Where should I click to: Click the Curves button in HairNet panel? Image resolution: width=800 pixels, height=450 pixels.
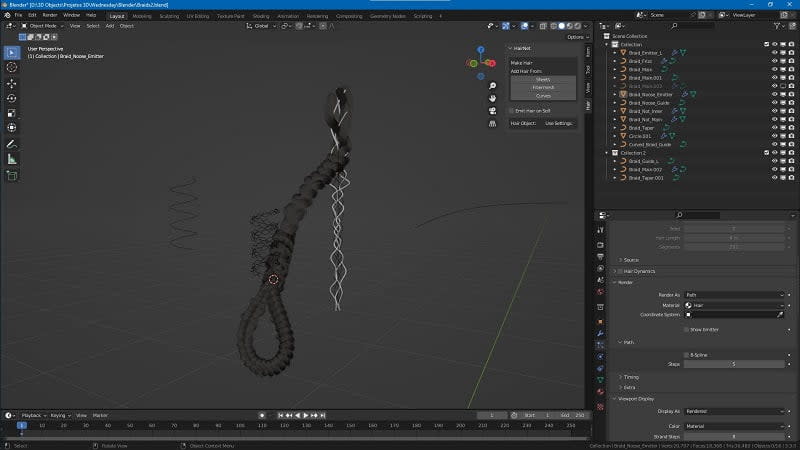(543, 96)
